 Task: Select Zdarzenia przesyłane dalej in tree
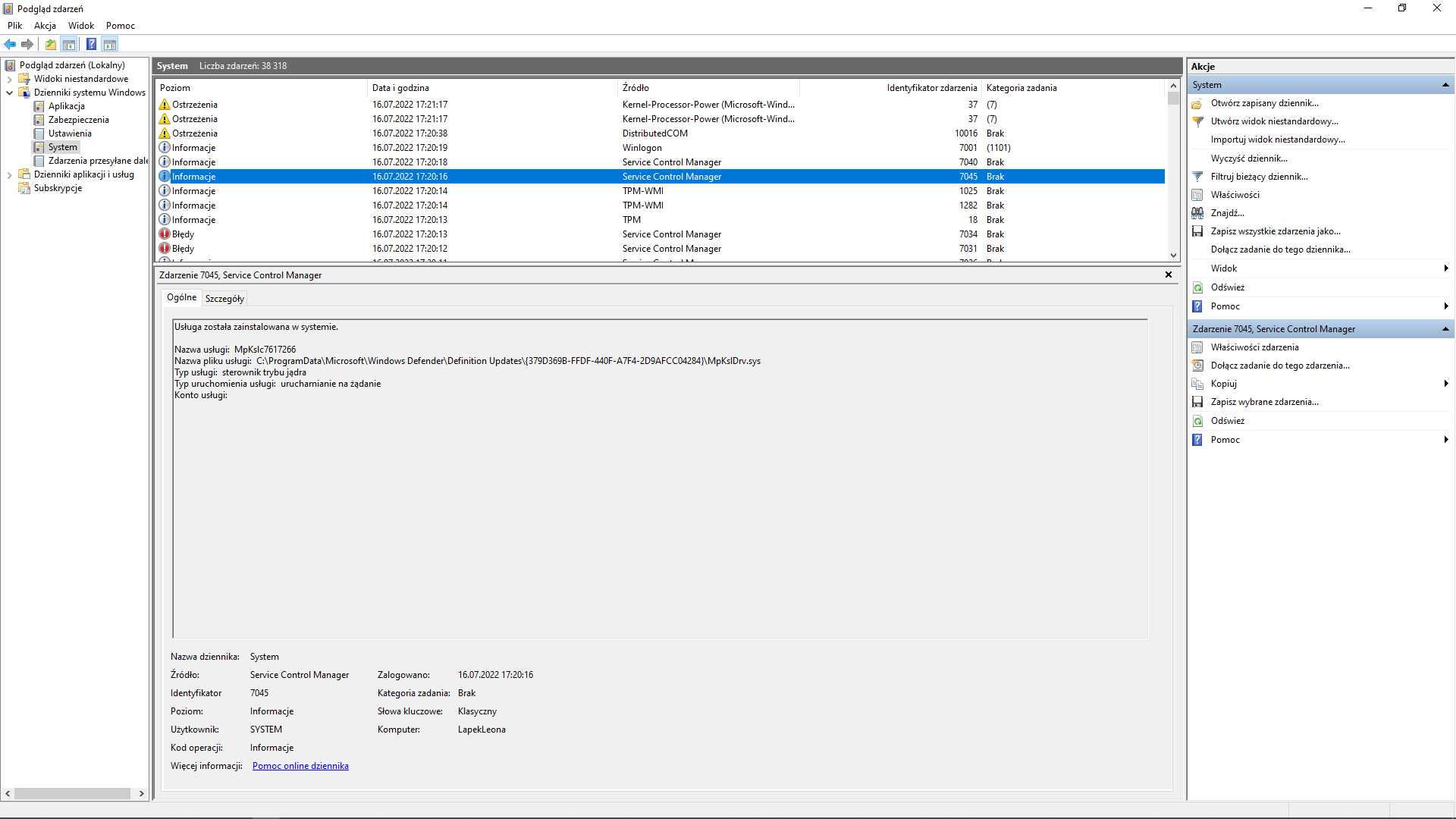click(98, 161)
